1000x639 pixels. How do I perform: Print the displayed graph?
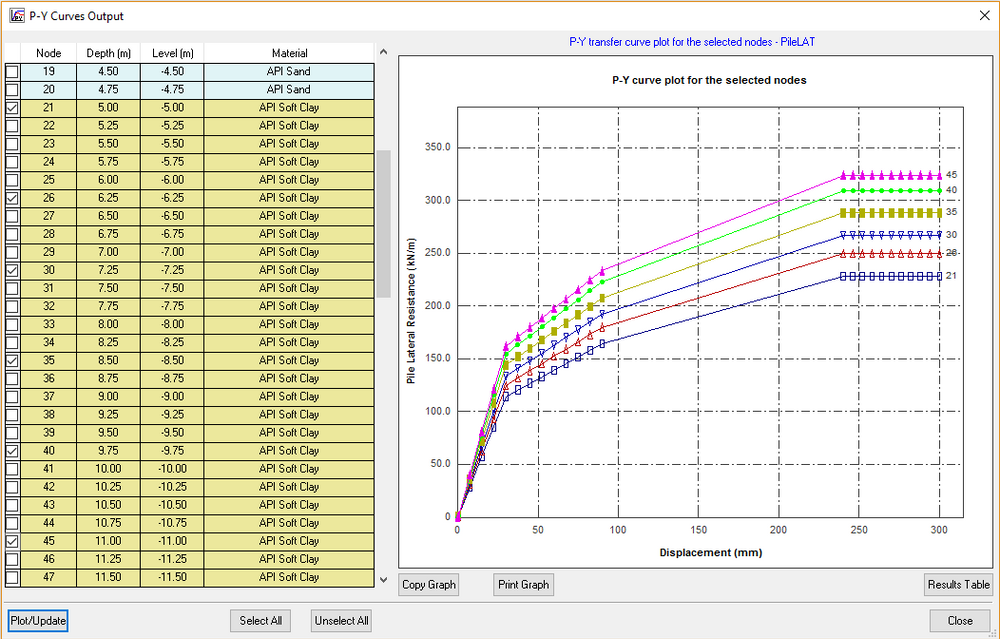coord(523,584)
